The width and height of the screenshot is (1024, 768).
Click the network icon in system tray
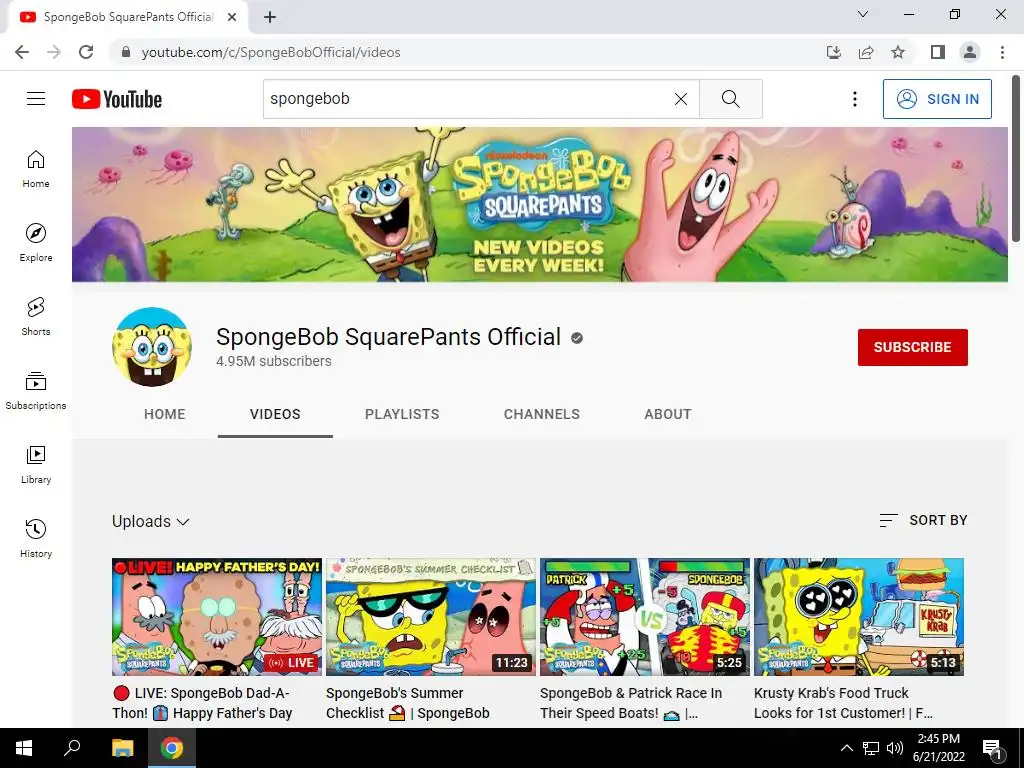click(871, 748)
